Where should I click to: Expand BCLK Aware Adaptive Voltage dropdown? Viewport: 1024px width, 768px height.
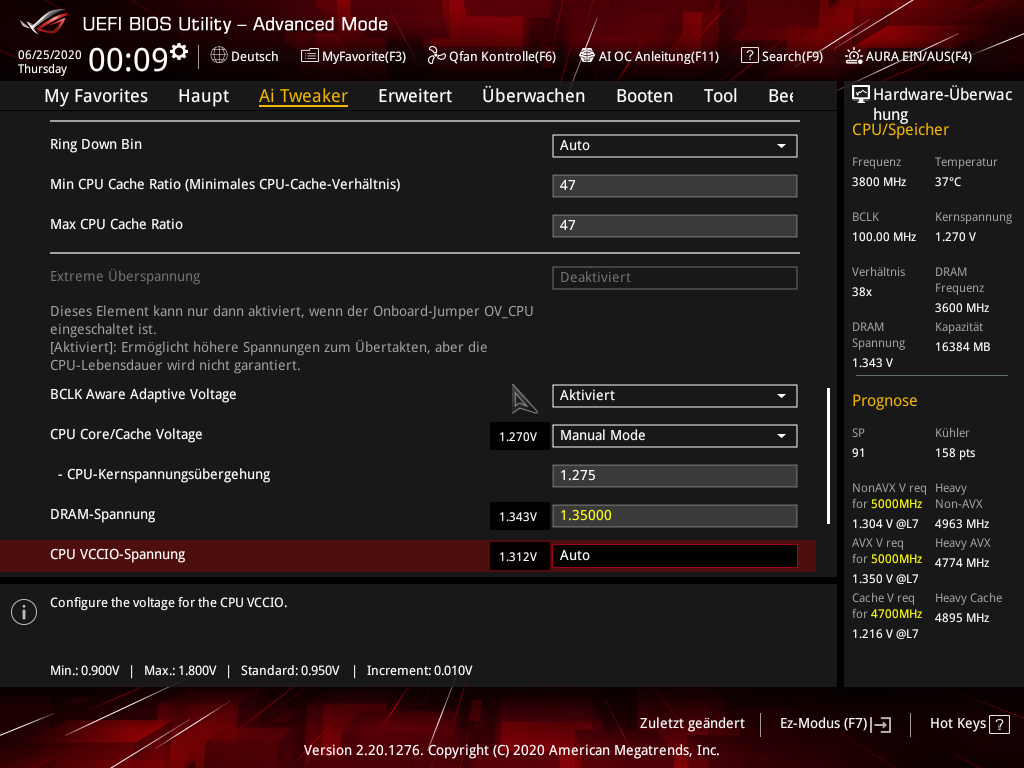[x=675, y=396]
